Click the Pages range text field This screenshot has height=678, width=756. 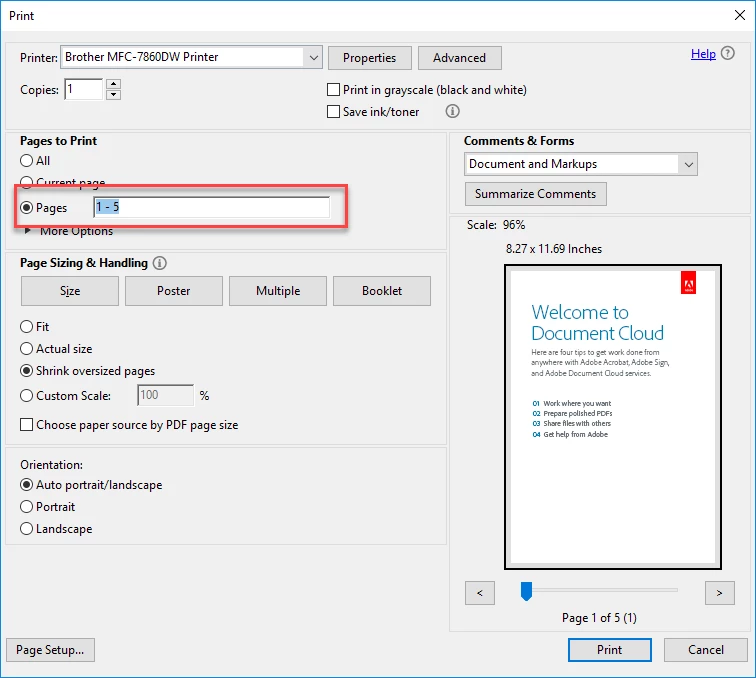click(x=212, y=207)
